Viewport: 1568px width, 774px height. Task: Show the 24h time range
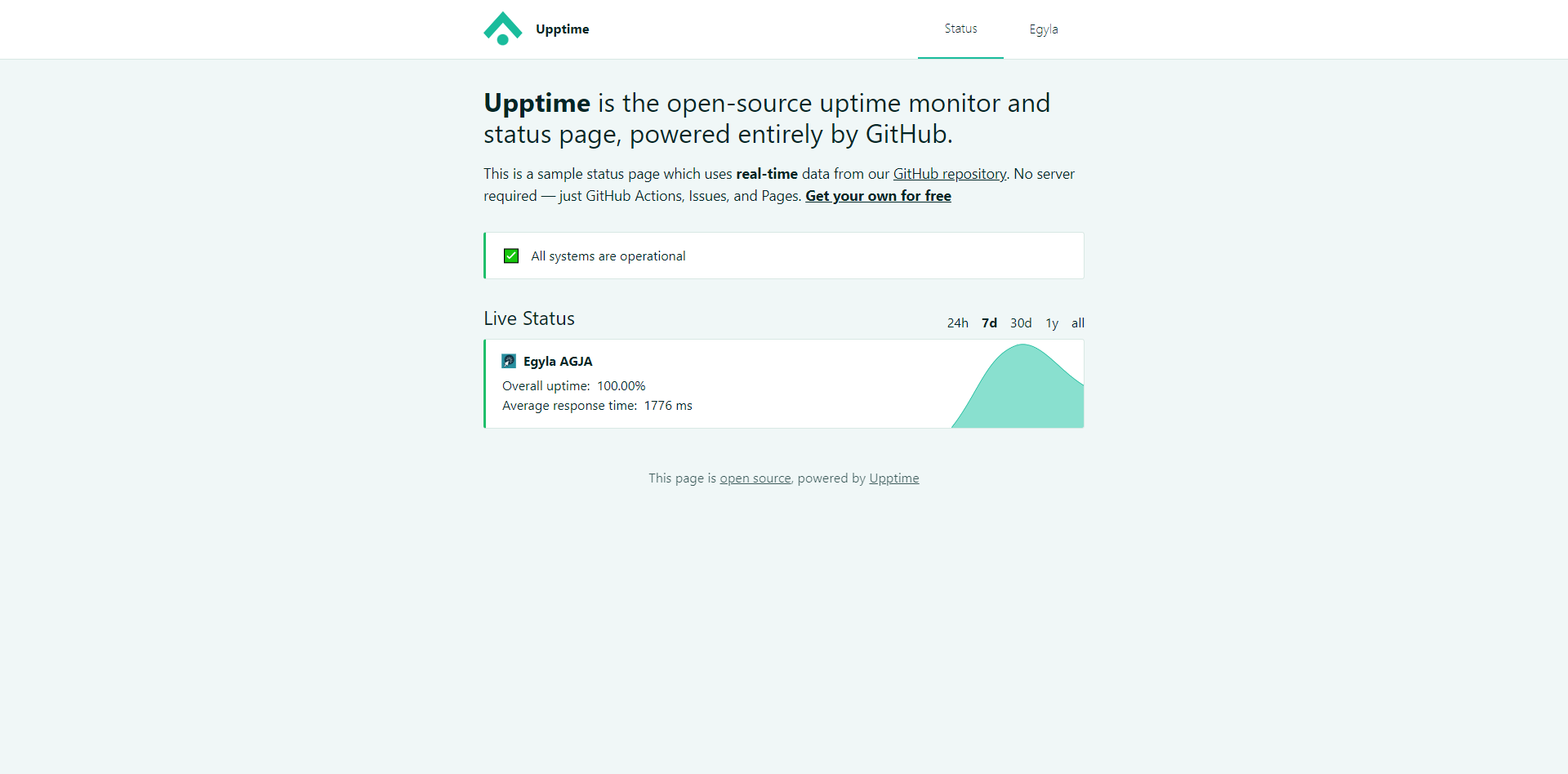tap(958, 323)
